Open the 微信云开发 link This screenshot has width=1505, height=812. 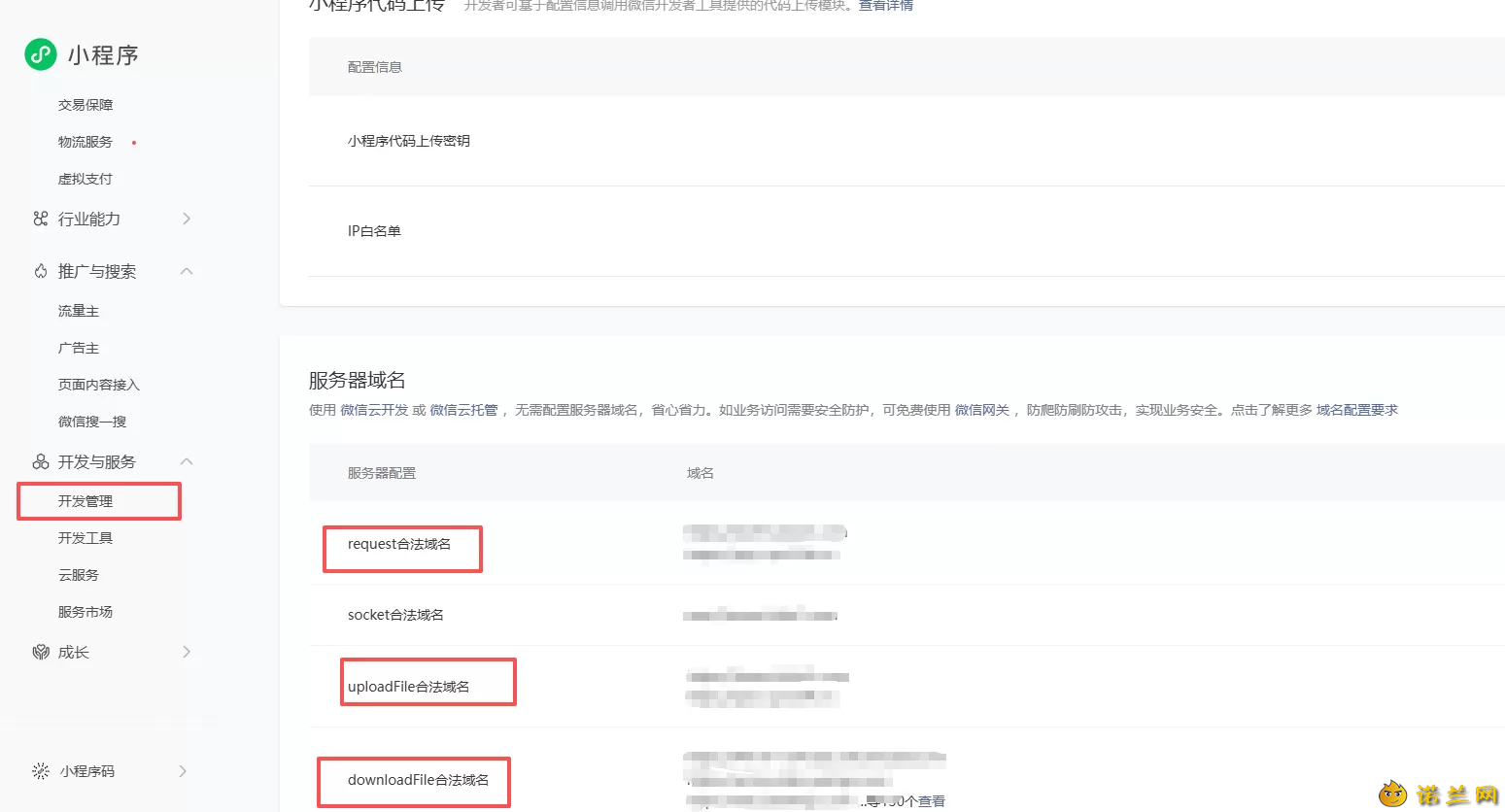[x=374, y=410]
